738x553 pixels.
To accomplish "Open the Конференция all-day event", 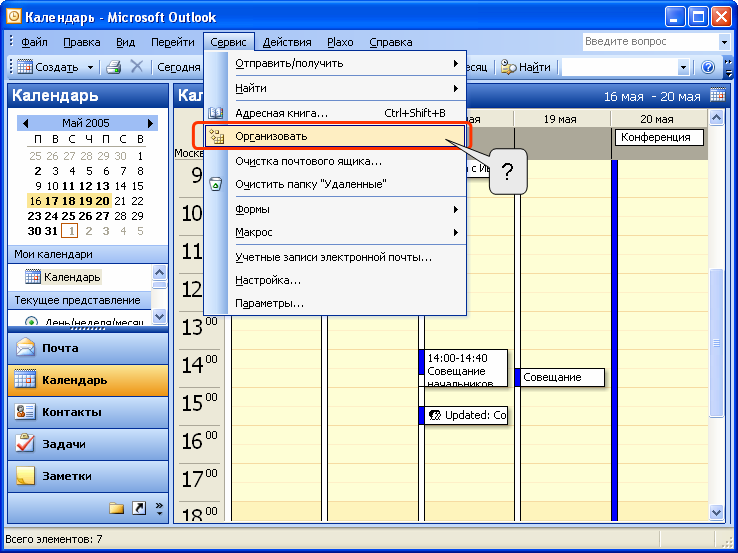I will coord(659,137).
